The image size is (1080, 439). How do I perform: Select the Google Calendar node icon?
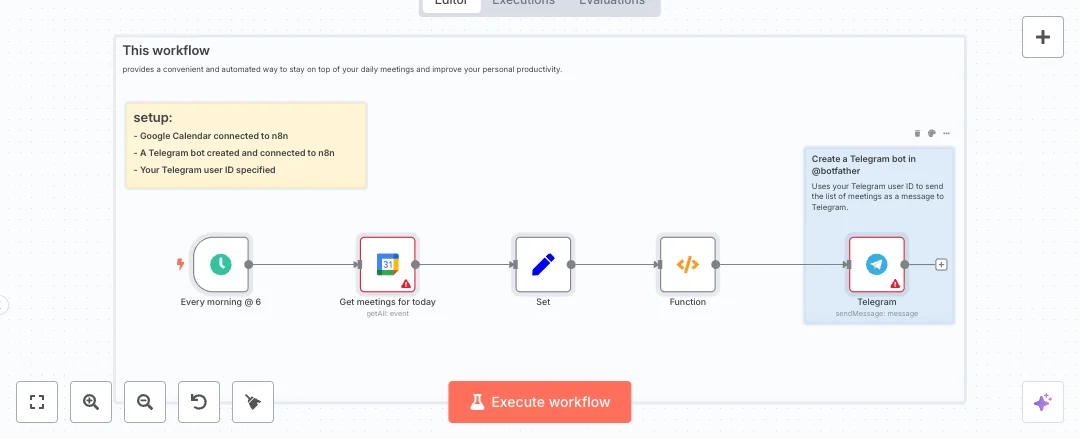click(x=387, y=265)
